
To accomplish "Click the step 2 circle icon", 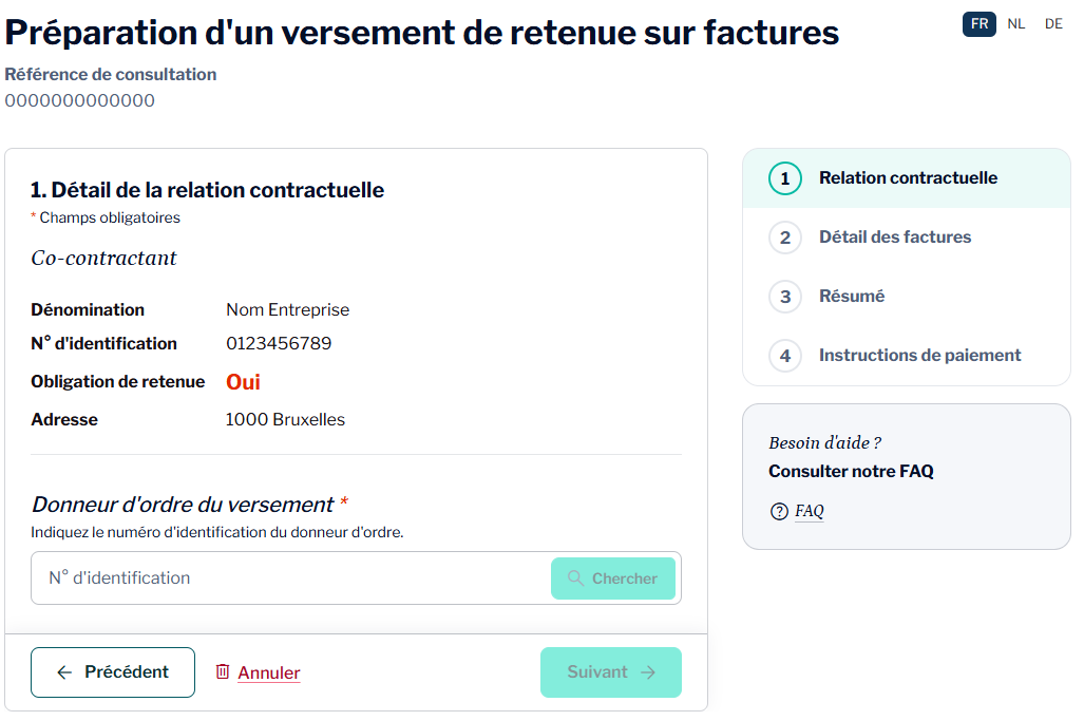I will [785, 238].
